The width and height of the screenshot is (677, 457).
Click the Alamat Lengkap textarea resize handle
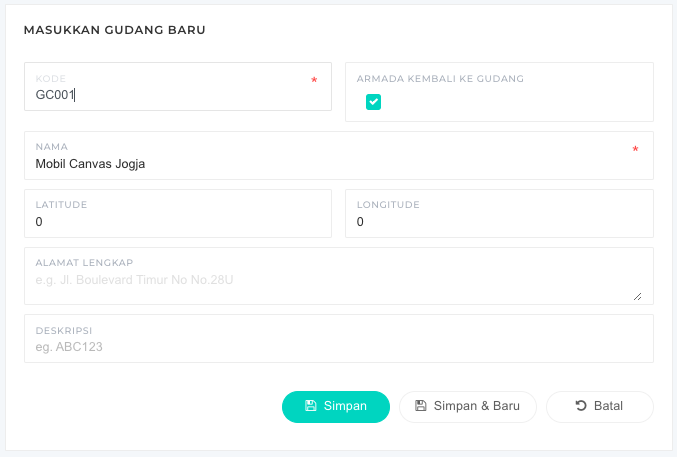point(637,296)
